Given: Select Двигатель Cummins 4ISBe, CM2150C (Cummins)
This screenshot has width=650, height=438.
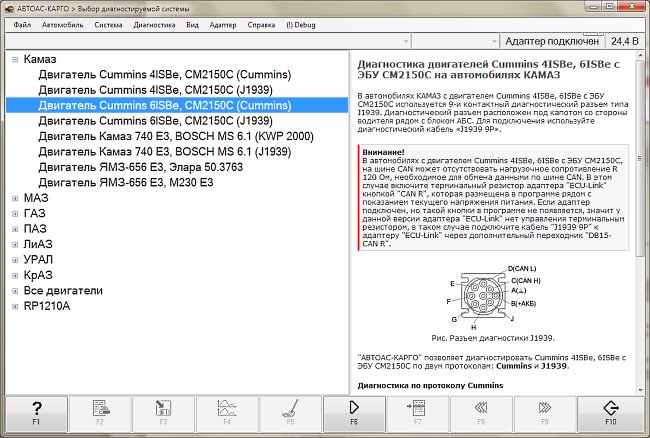Looking at the screenshot, I should click(x=165, y=75).
